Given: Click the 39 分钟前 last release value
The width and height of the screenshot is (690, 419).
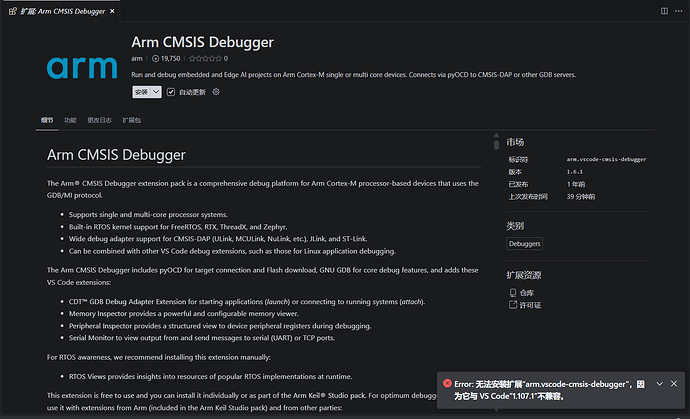Looking at the screenshot, I should [x=581, y=196].
